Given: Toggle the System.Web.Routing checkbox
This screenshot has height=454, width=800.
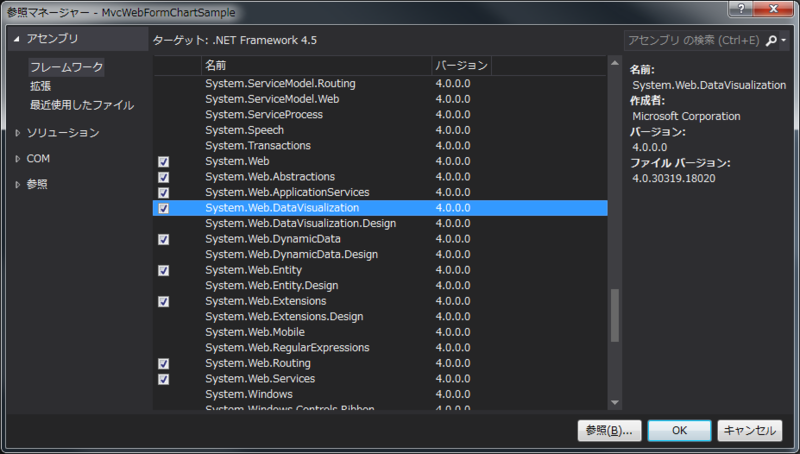Looking at the screenshot, I should pyautogui.click(x=163, y=364).
